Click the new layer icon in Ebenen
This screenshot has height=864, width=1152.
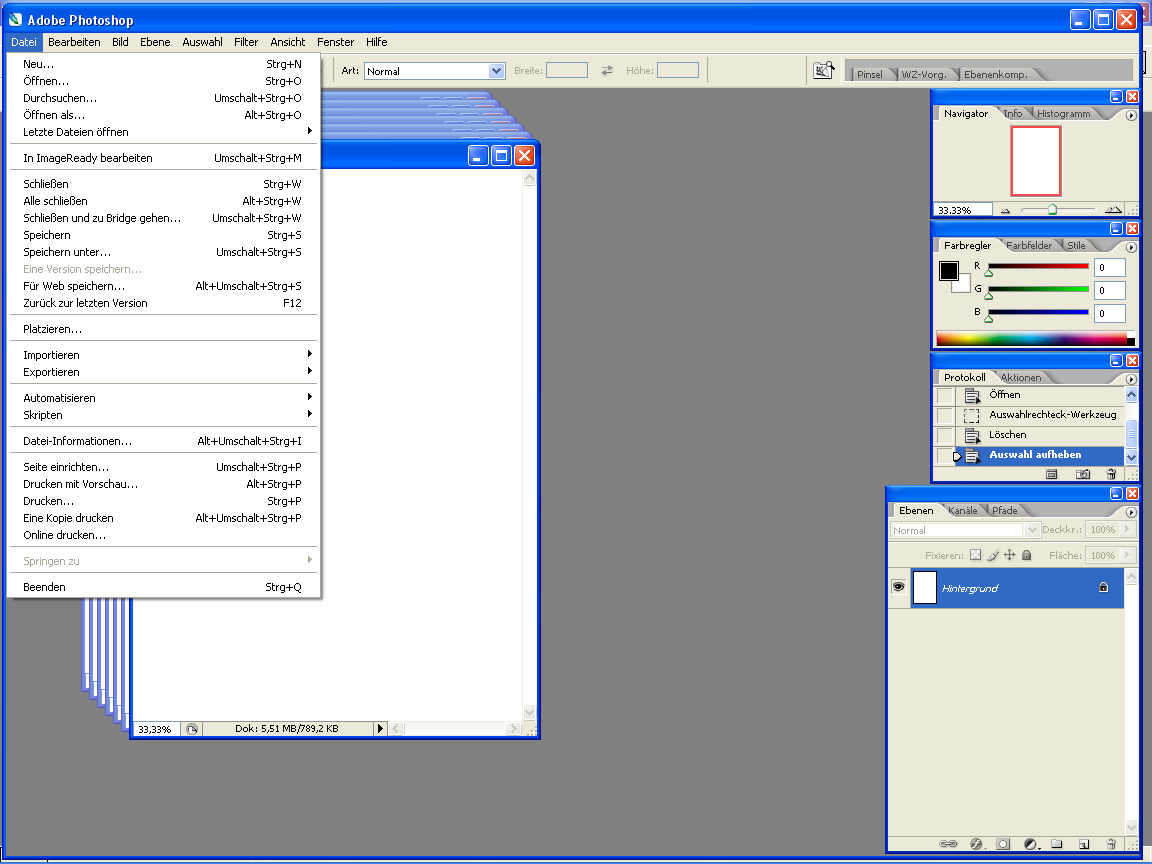coord(1084,843)
